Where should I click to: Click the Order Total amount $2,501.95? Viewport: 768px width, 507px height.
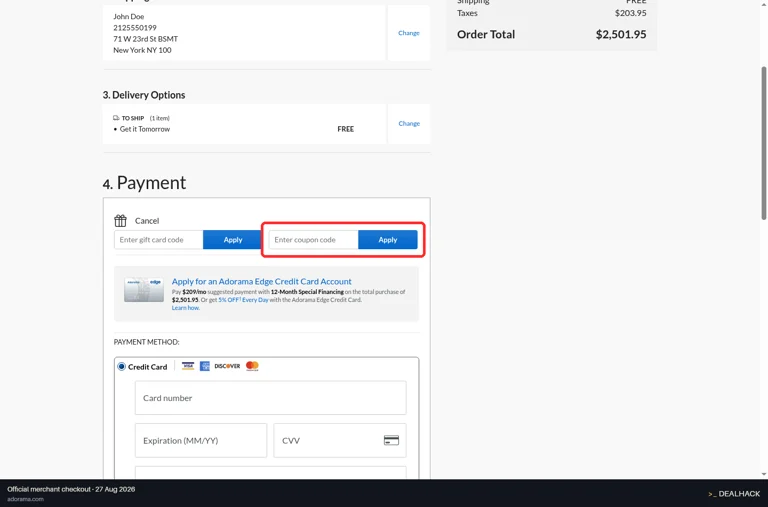(x=621, y=34)
